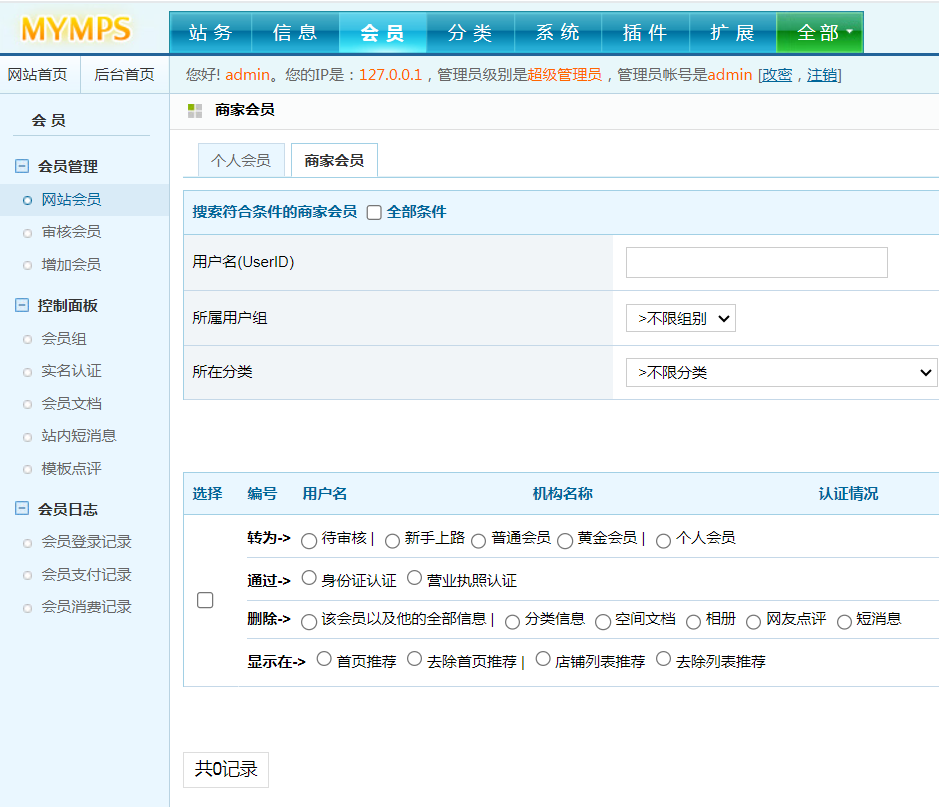Screen dimensions: 939x807
Task: Open the 系统 top menu
Action: coord(558,32)
